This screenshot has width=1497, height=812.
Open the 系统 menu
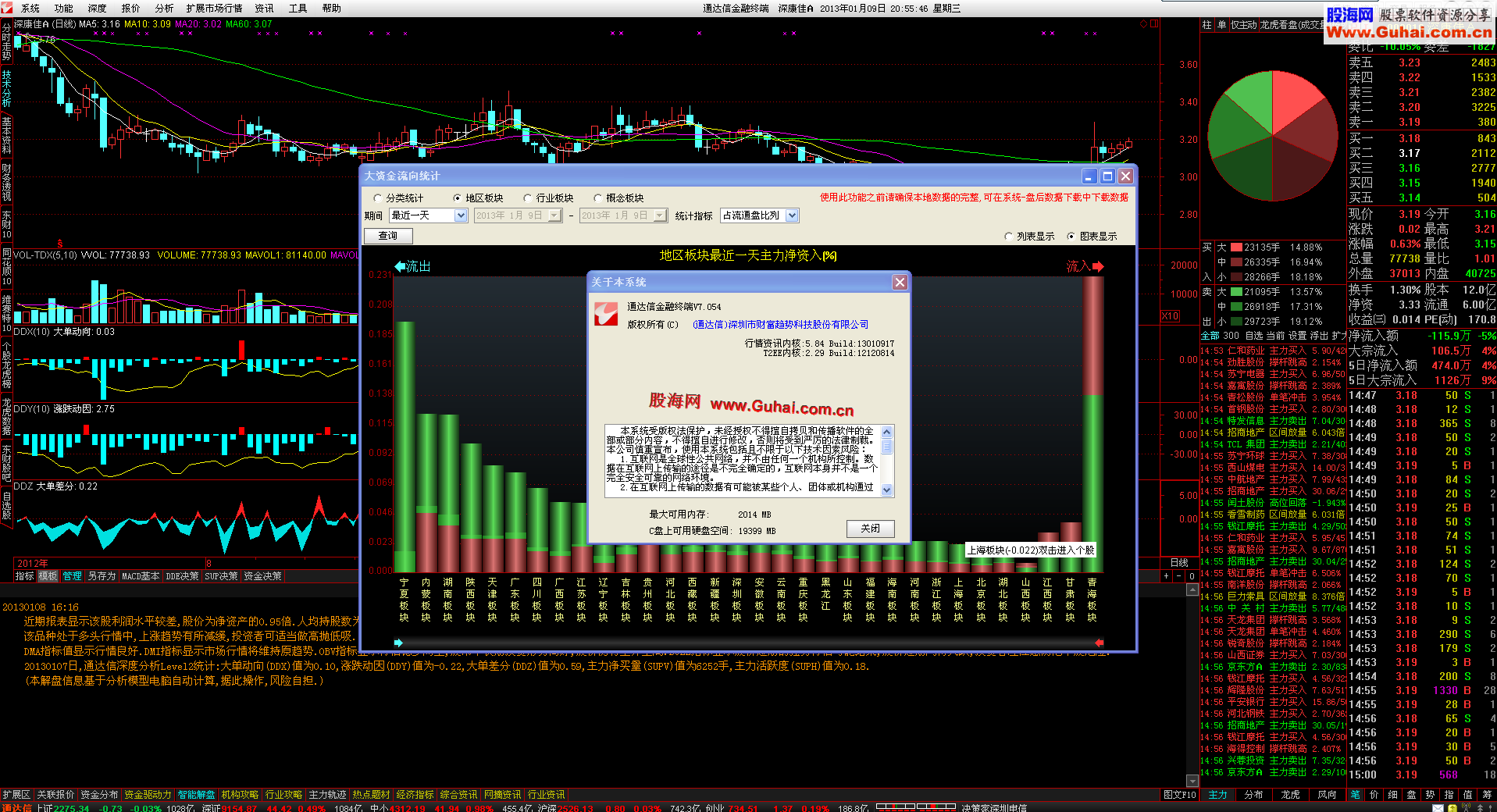30,9
